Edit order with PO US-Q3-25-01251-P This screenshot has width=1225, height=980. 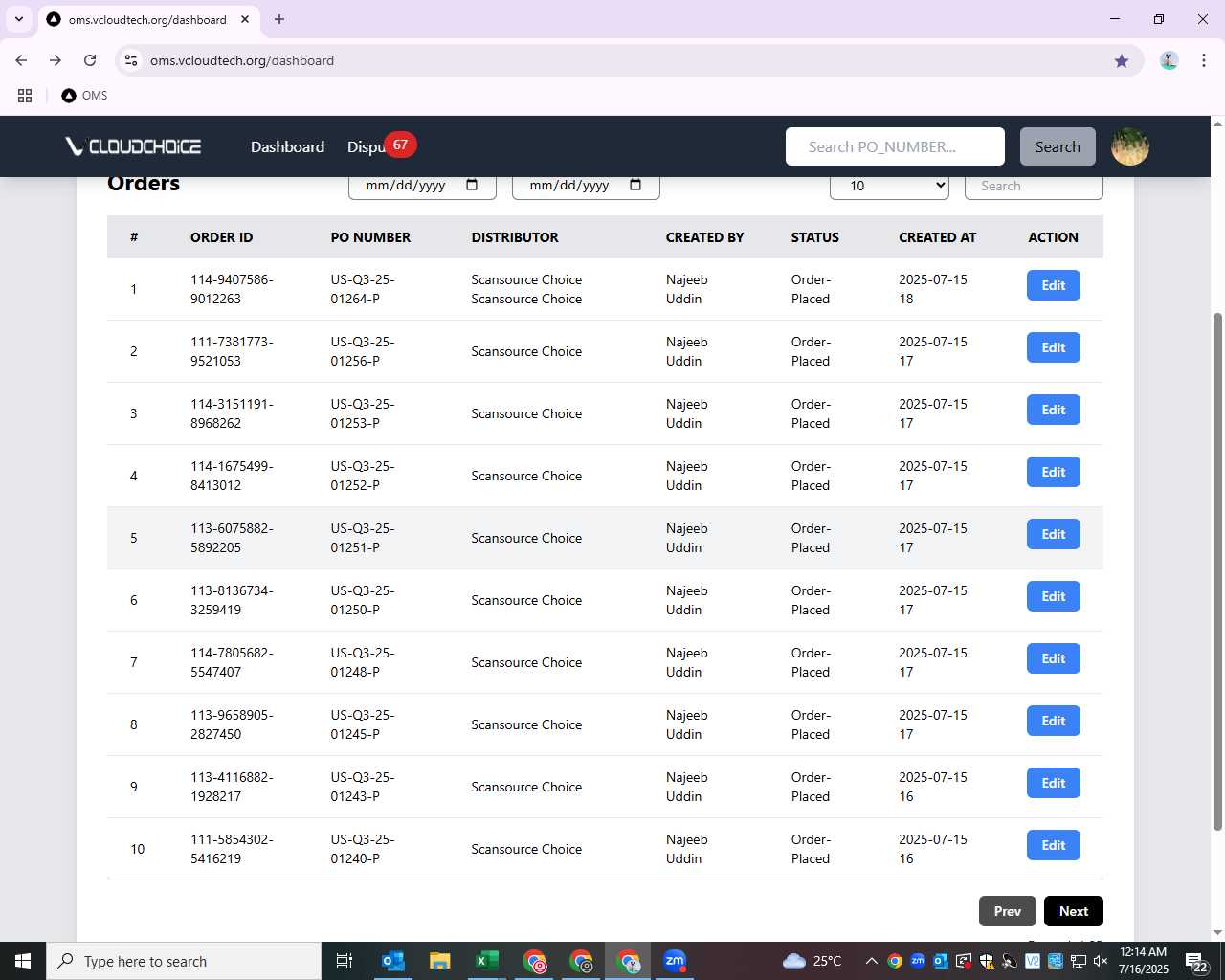[x=1053, y=534]
